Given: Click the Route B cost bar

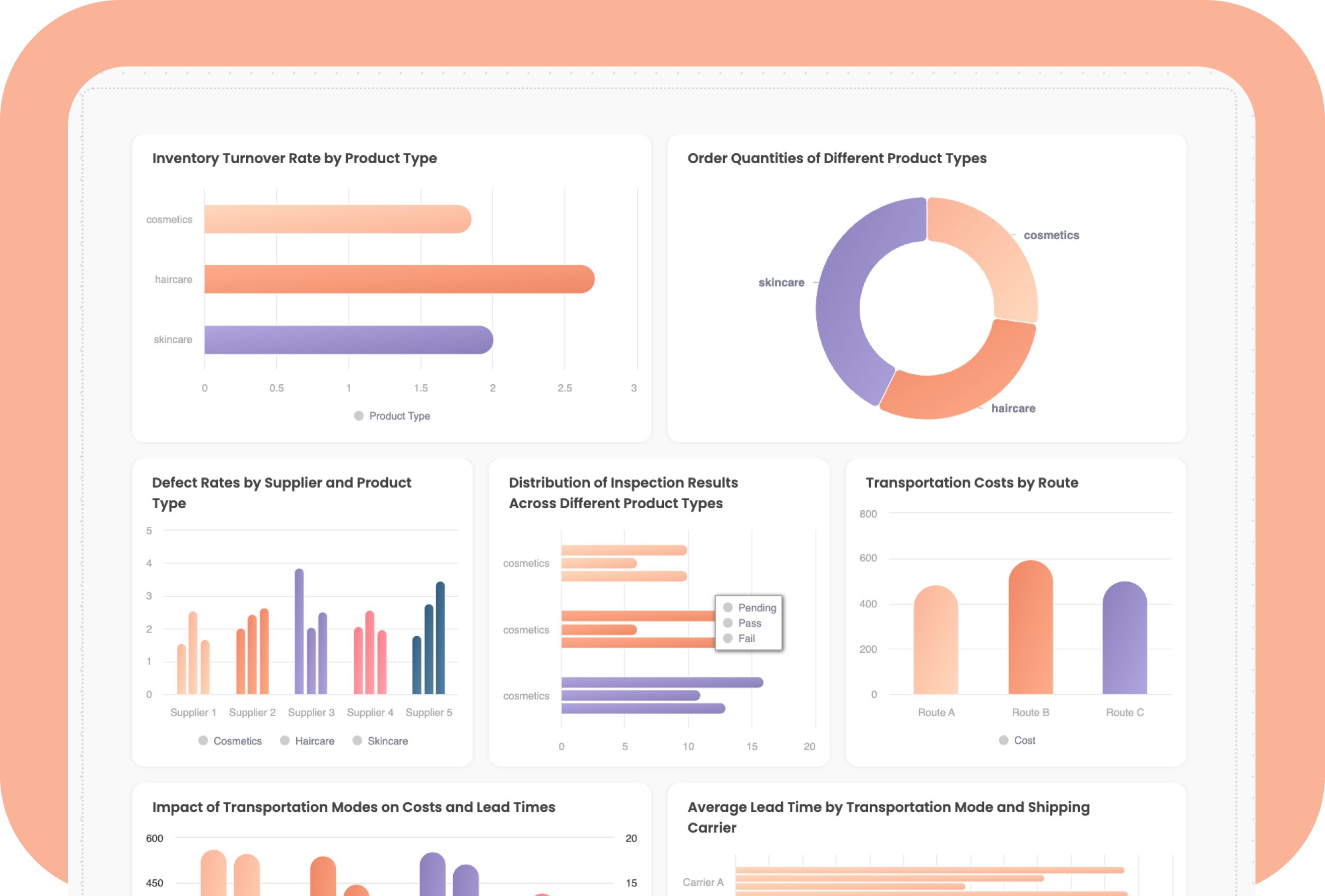Looking at the screenshot, I should coord(1030,628).
